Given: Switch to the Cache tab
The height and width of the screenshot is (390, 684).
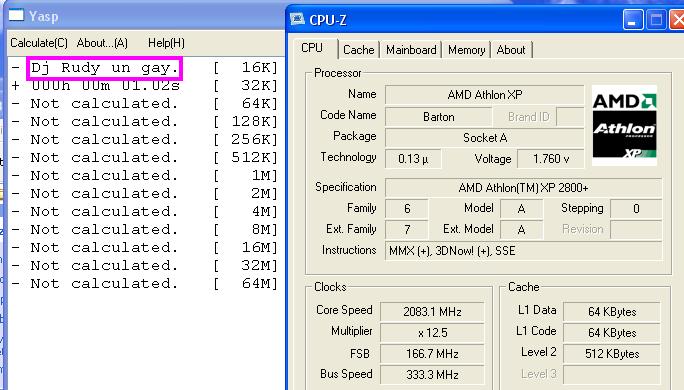Looking at the screenshot, I should (359, 50).
